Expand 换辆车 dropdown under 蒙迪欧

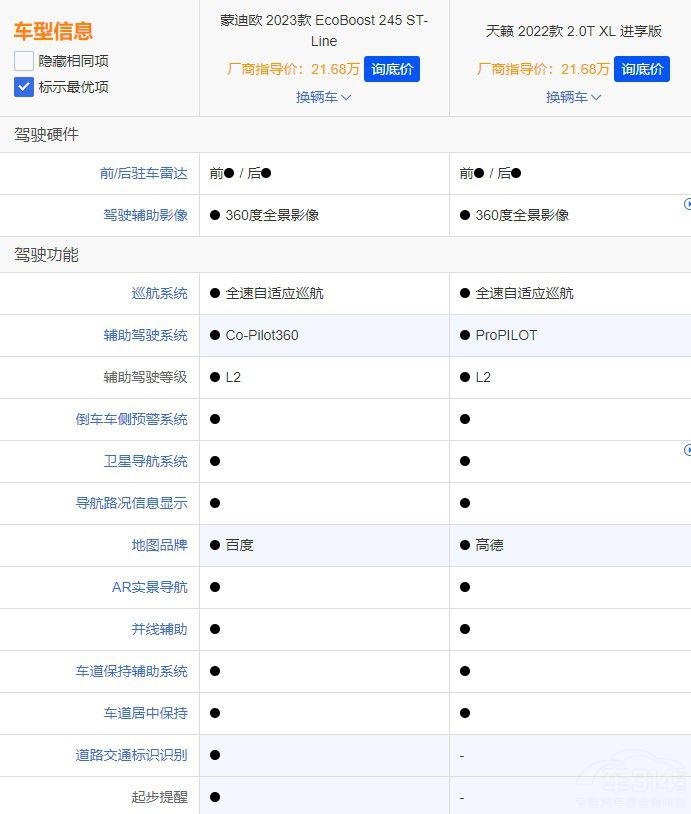point(323,97)
